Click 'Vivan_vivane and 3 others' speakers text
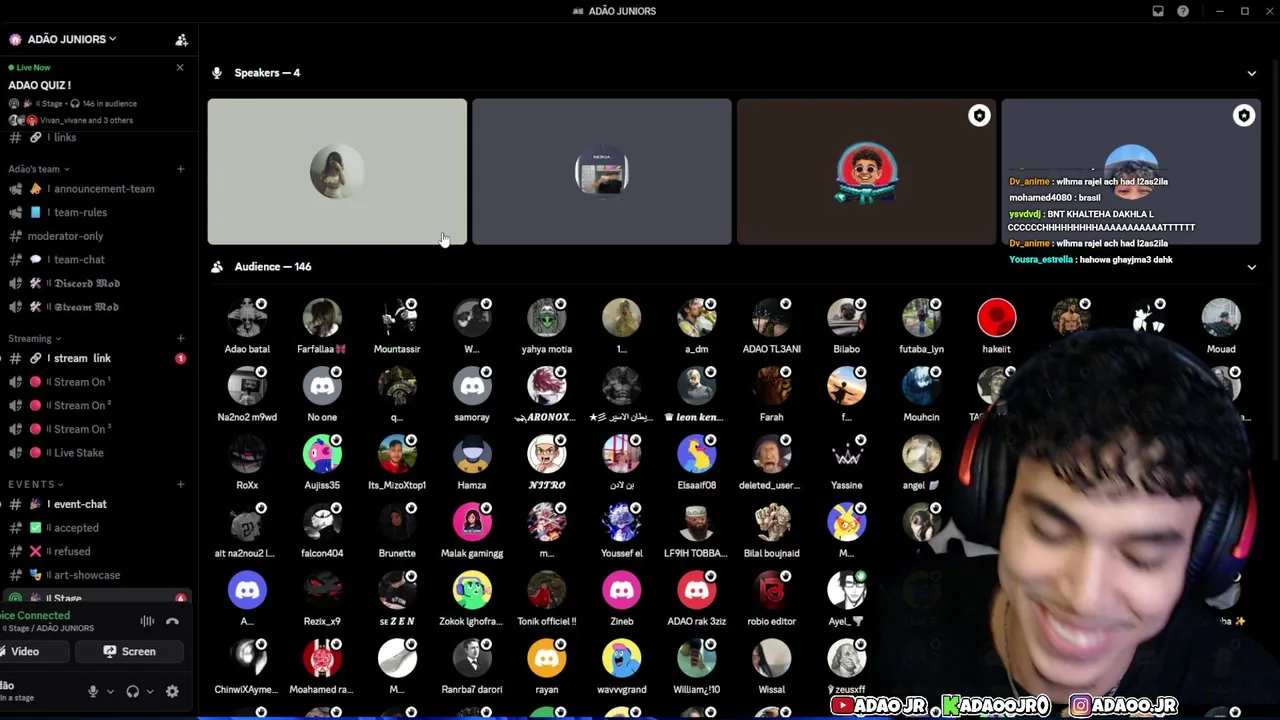 click(x=86, y=120)
